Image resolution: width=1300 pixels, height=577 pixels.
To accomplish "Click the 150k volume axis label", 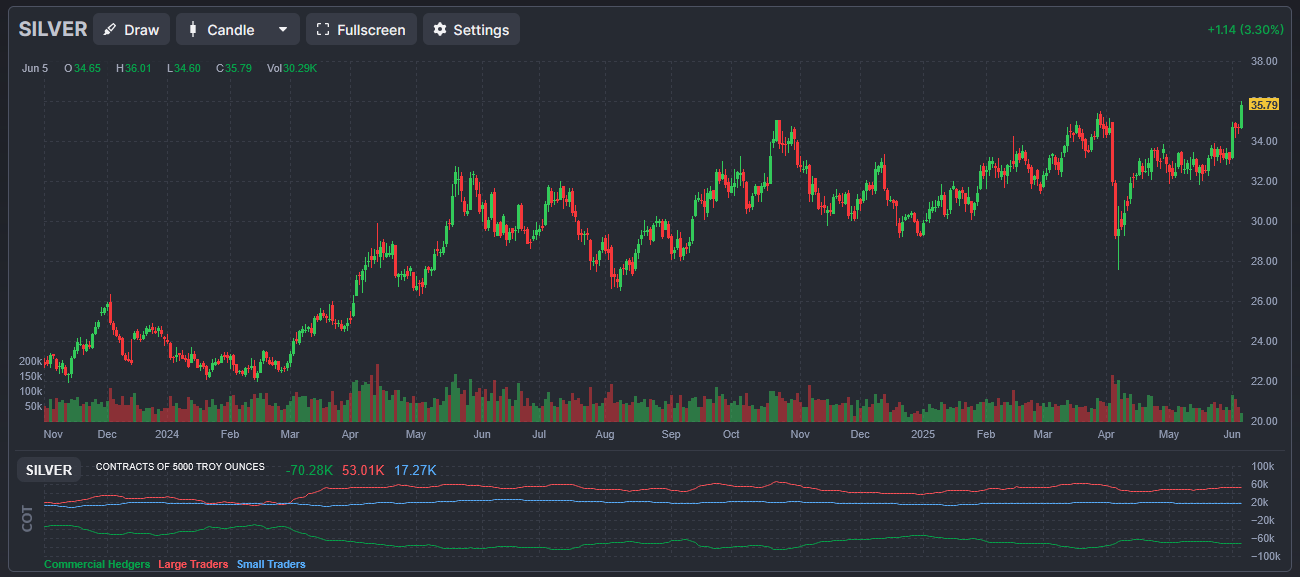I will pyautogui.click(x=30, y=376).
